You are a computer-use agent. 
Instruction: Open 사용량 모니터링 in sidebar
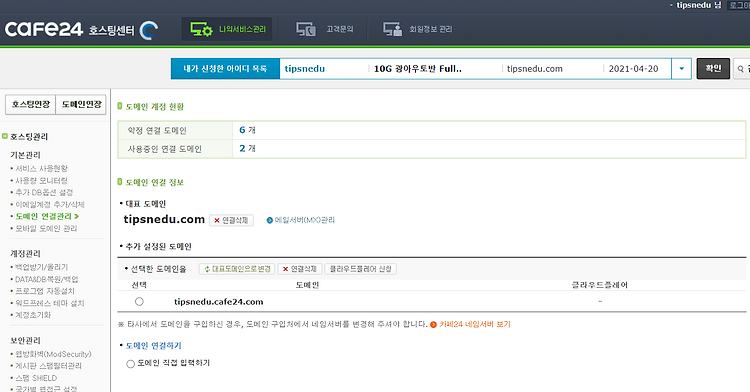(x=41, y=181)
